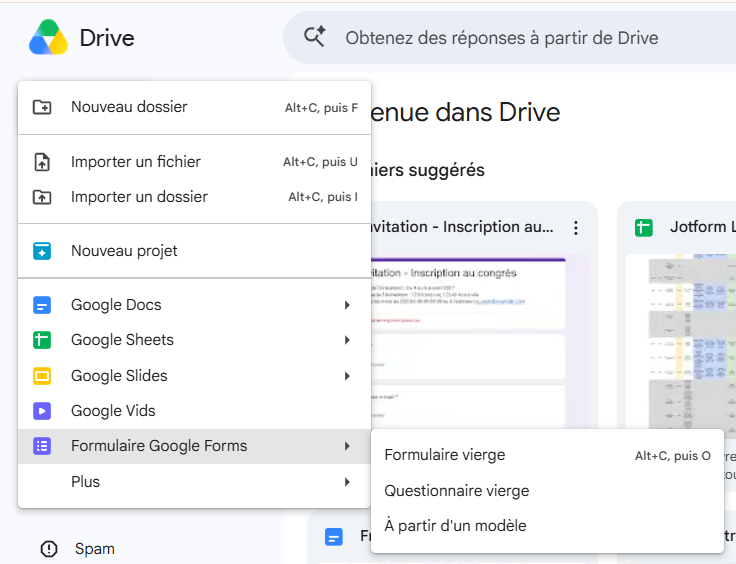Choose Questionnaire vierge
The width and height of the screenshot is (736, 564).
(547, 491)
